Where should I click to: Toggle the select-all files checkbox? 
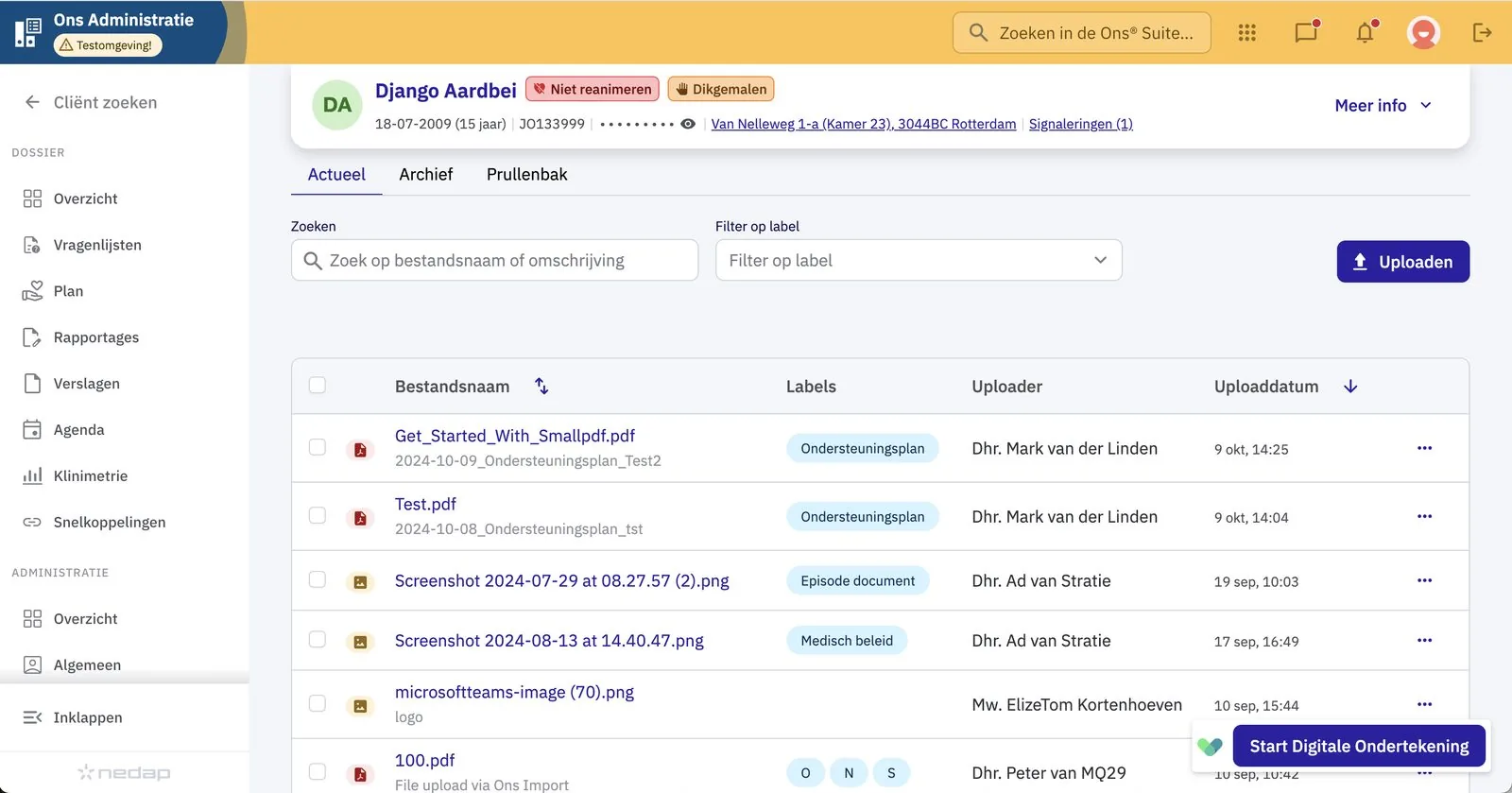tap(318, 385)
